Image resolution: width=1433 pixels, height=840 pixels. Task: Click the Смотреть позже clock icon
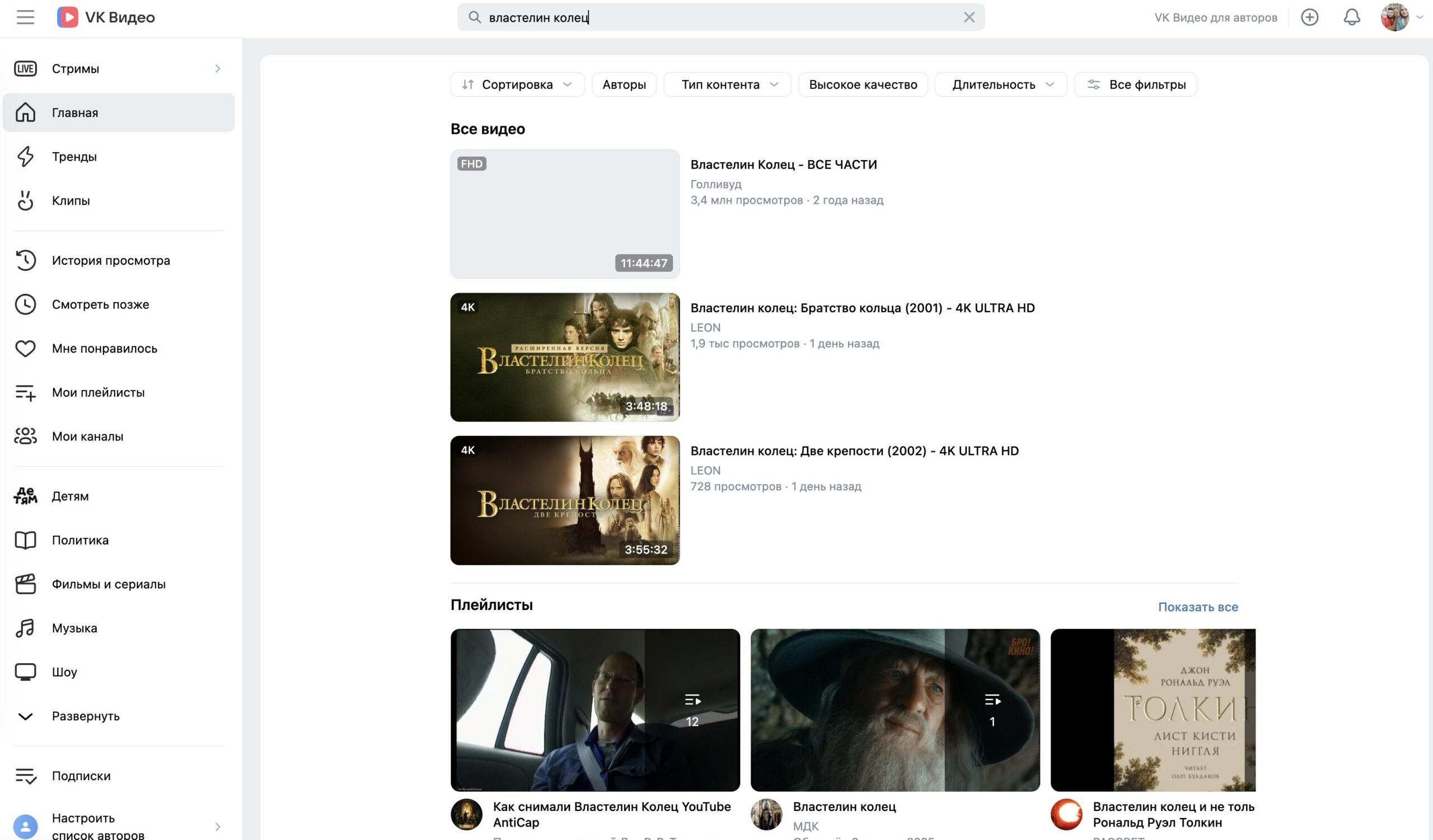pyautogui.click(x=25, y=304)
